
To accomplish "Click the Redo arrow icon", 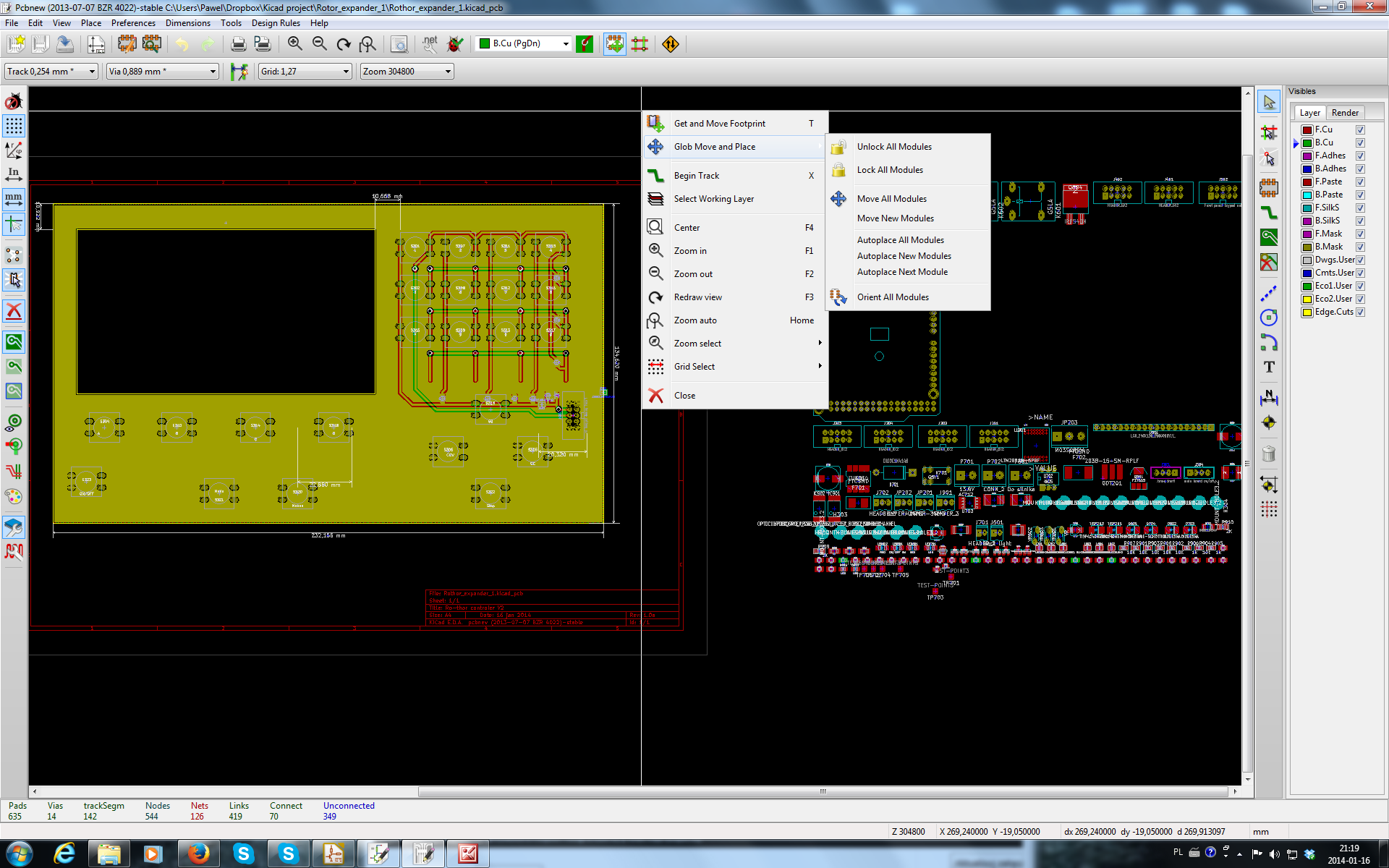I will click(x=208, y=44).
